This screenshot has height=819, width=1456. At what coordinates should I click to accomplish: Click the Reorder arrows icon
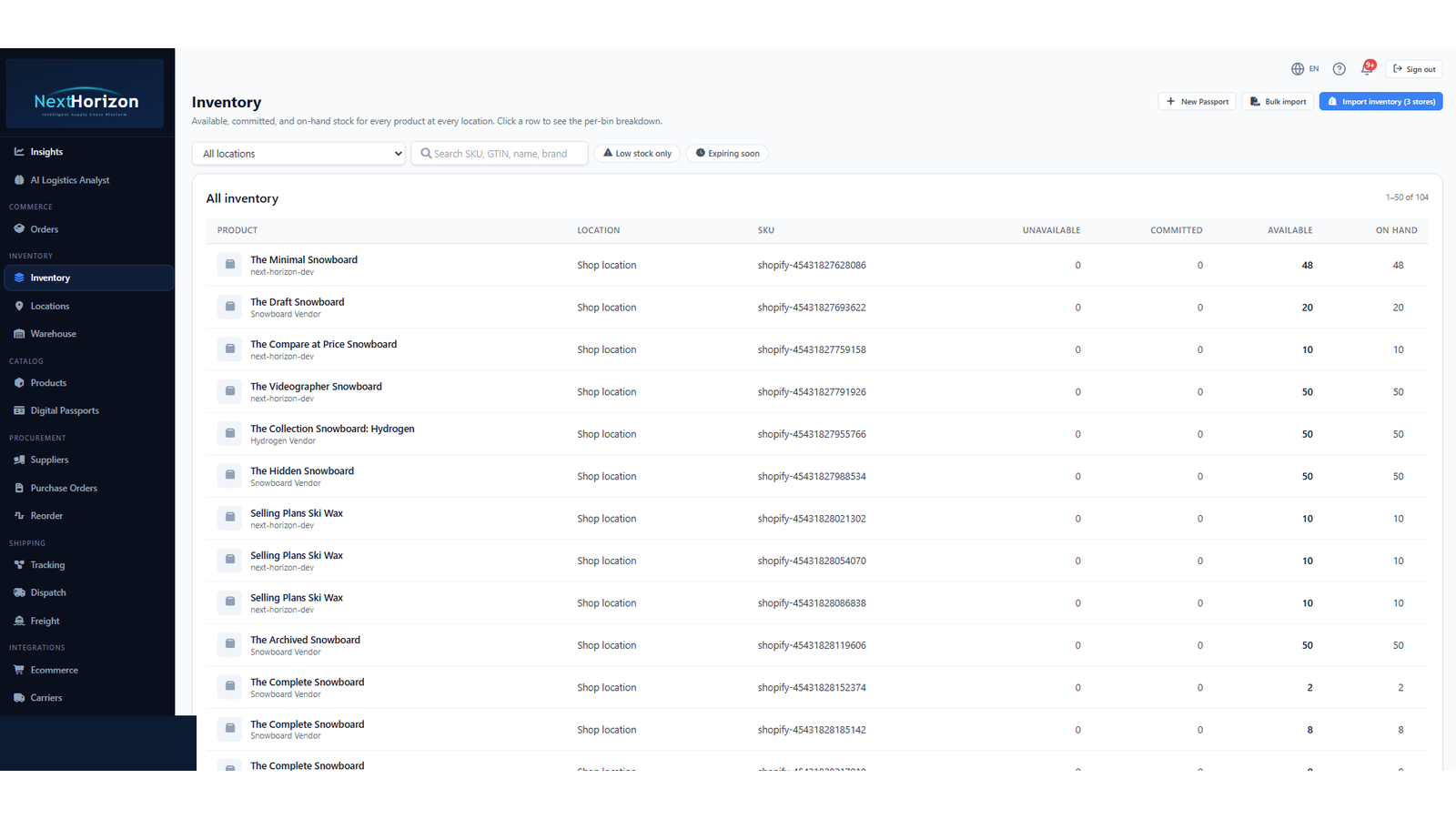pyautogui.click(x=19, y=516)
